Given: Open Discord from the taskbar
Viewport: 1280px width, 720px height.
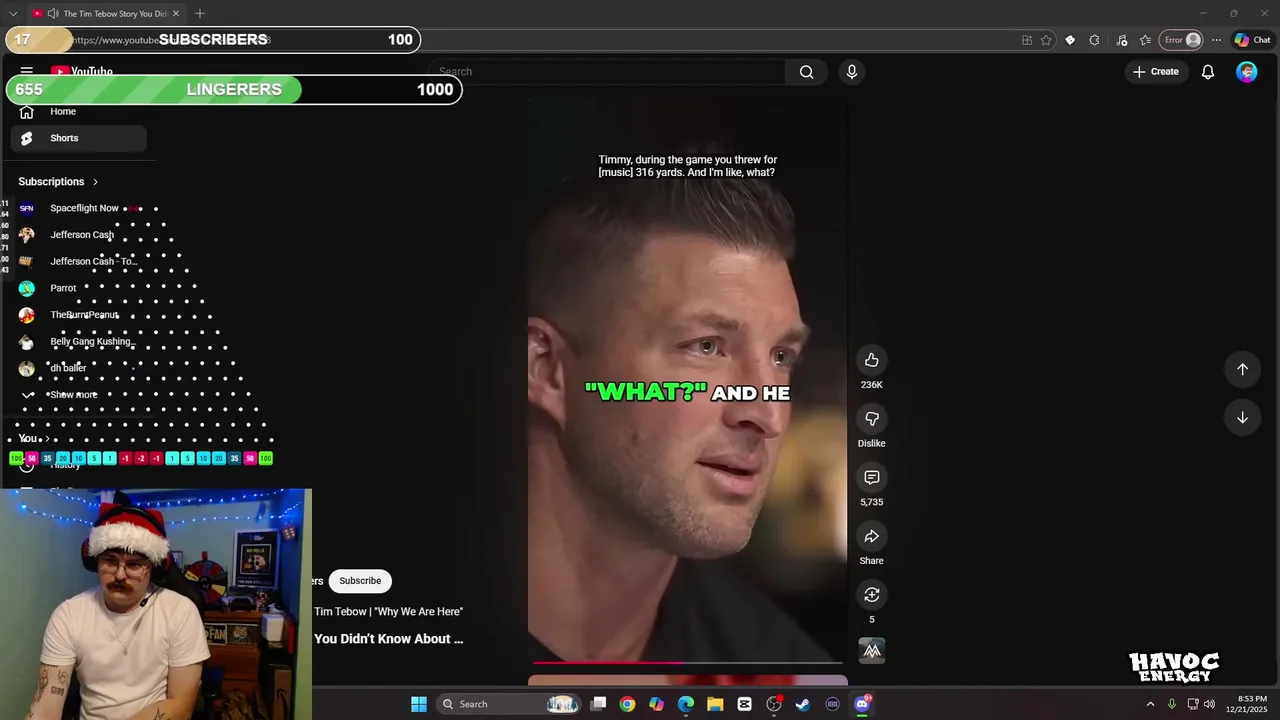Looking at the screenshot, I should [862, 704].
